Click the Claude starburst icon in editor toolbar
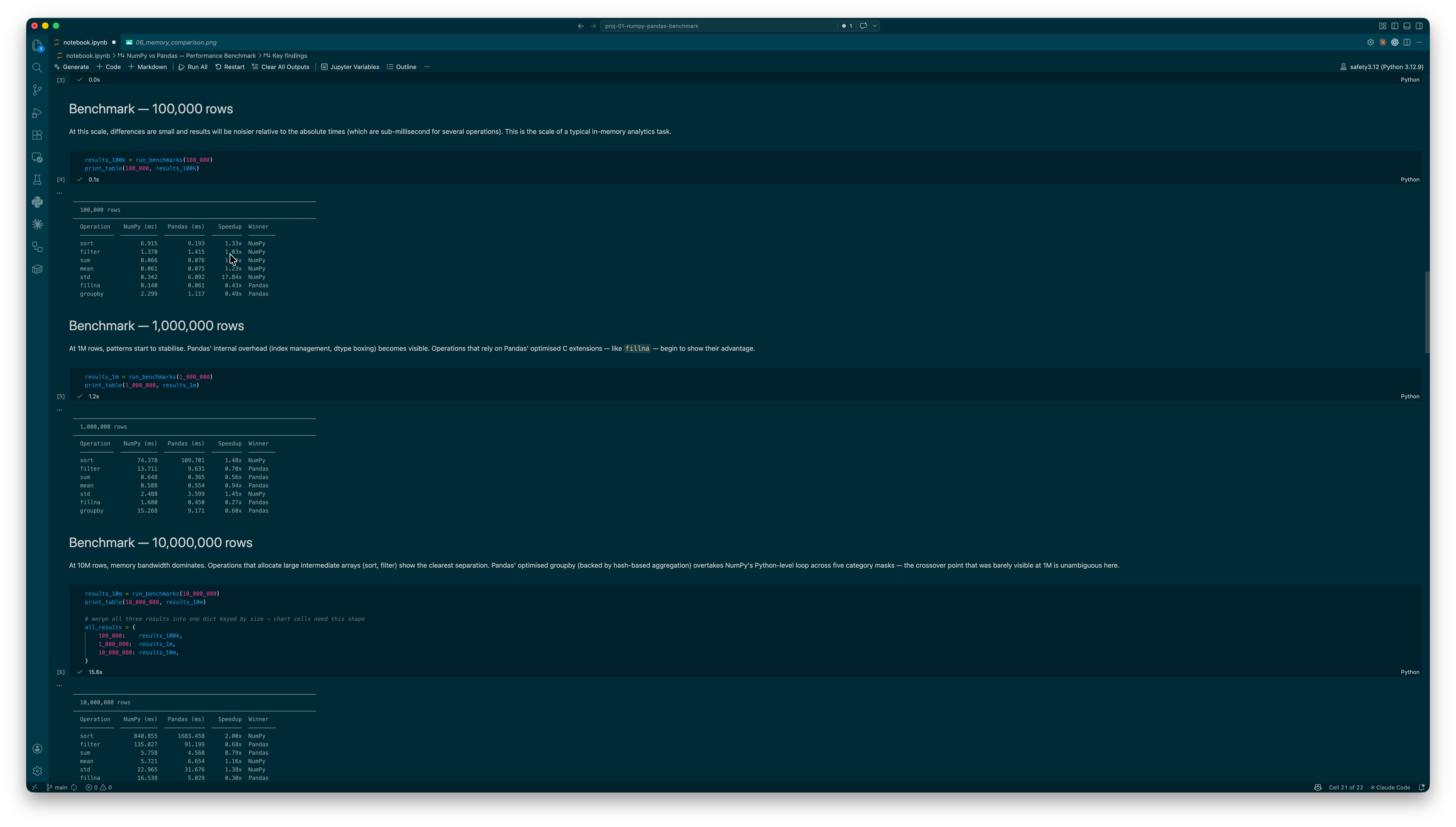The image size is (1456, 827). coord(1383,42)
